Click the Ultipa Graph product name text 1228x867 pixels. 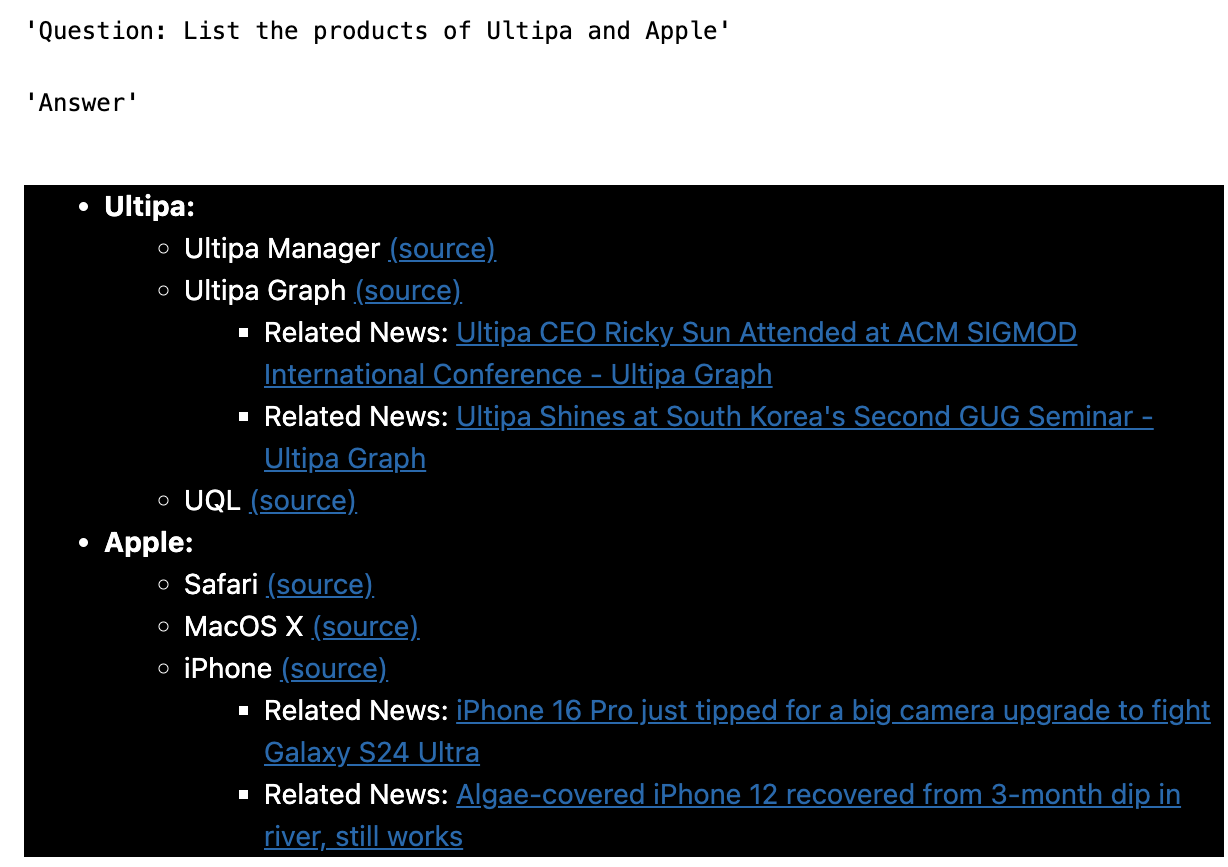point(264,291)
